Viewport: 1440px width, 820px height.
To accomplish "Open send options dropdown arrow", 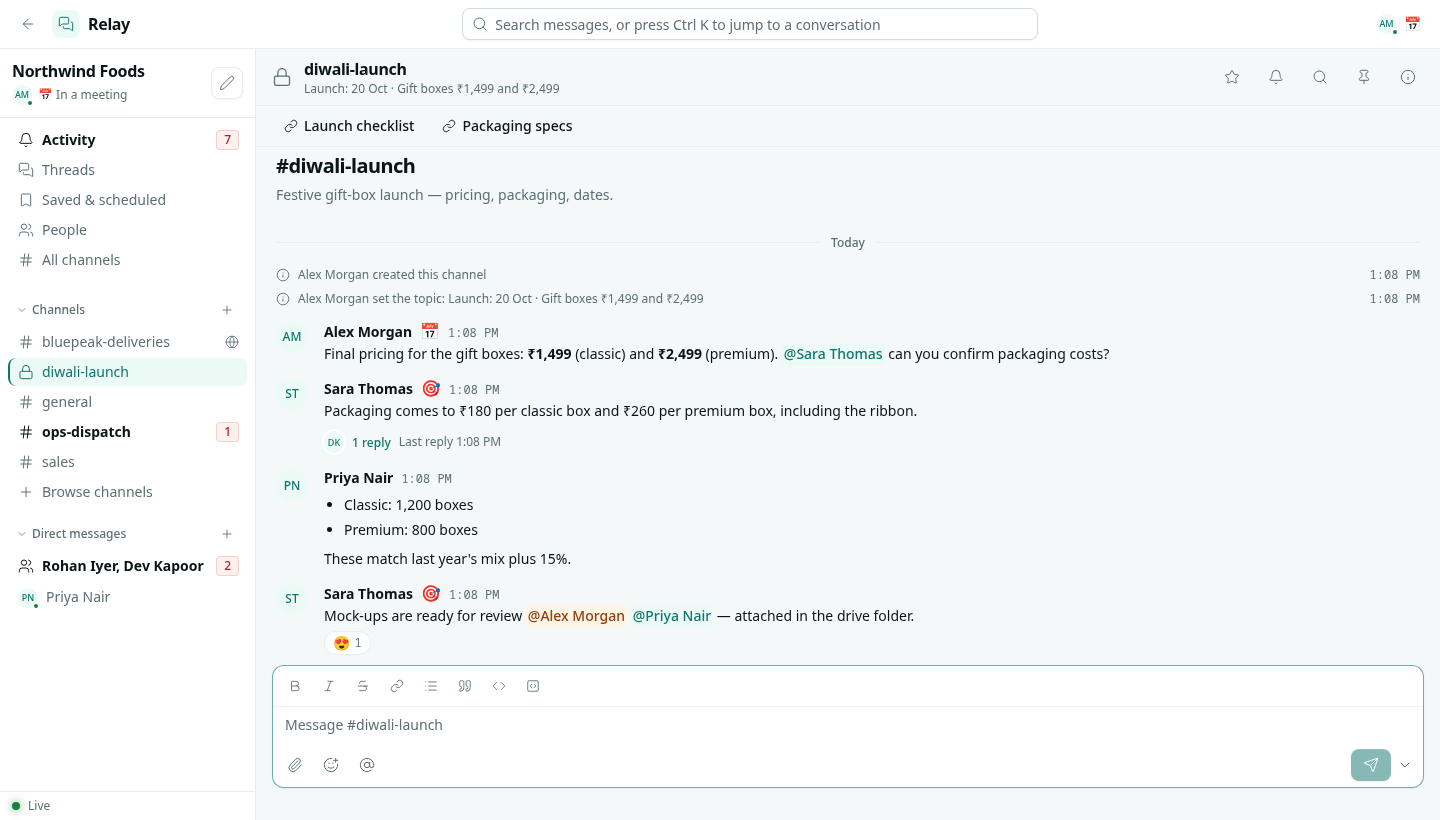I will pos(1405,765).
